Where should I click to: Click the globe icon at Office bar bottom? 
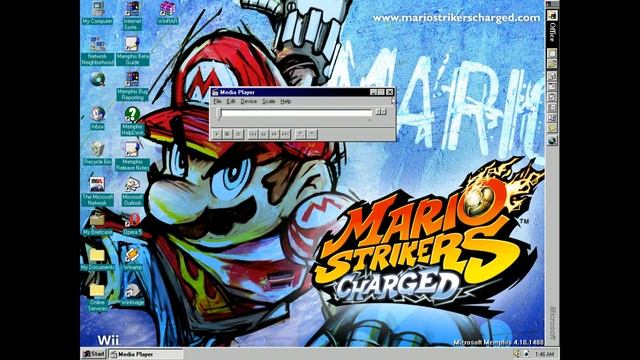[x=552, y=140]
